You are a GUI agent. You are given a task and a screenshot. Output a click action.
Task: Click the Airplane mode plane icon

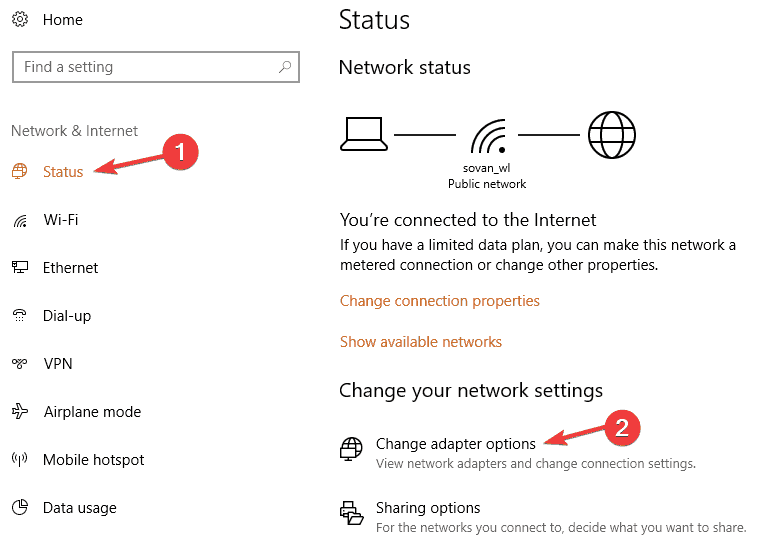point(20,411)
